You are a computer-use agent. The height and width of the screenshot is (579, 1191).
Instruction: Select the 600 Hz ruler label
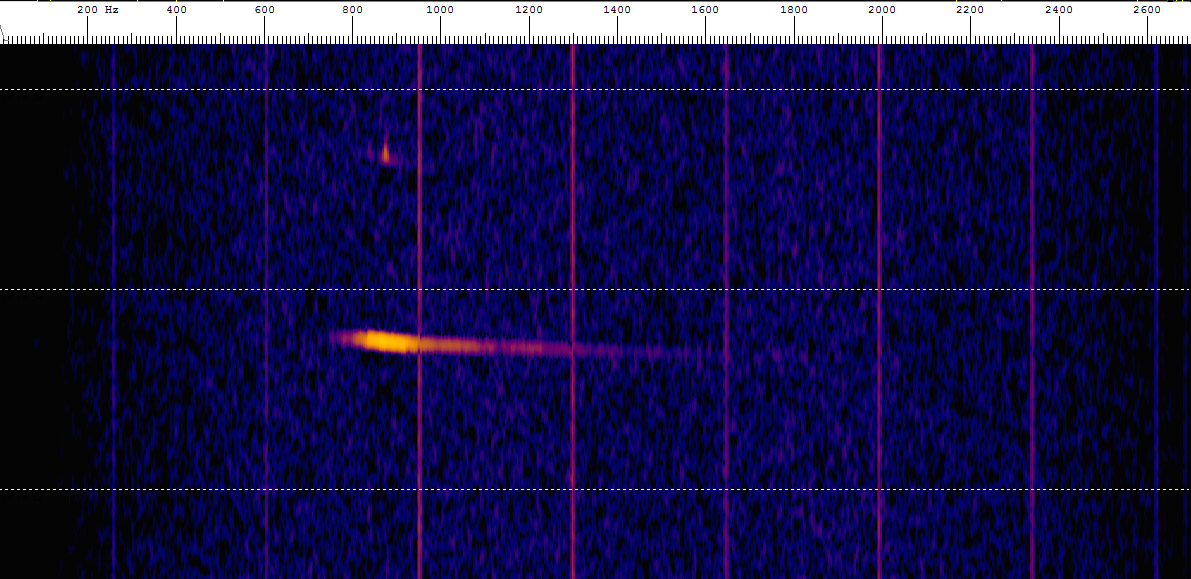coord(264,10)
